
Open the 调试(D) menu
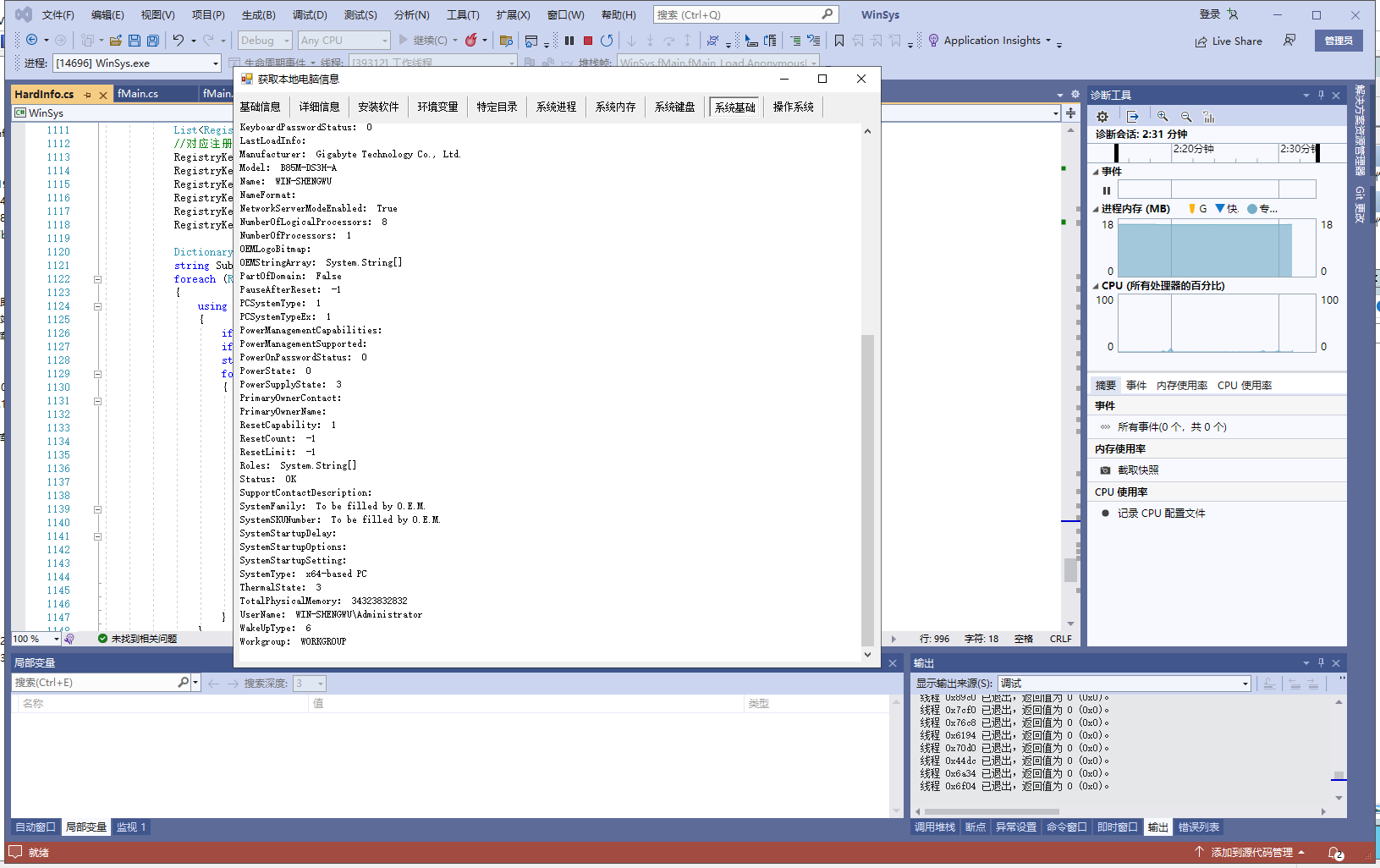[x=310, y=14]
